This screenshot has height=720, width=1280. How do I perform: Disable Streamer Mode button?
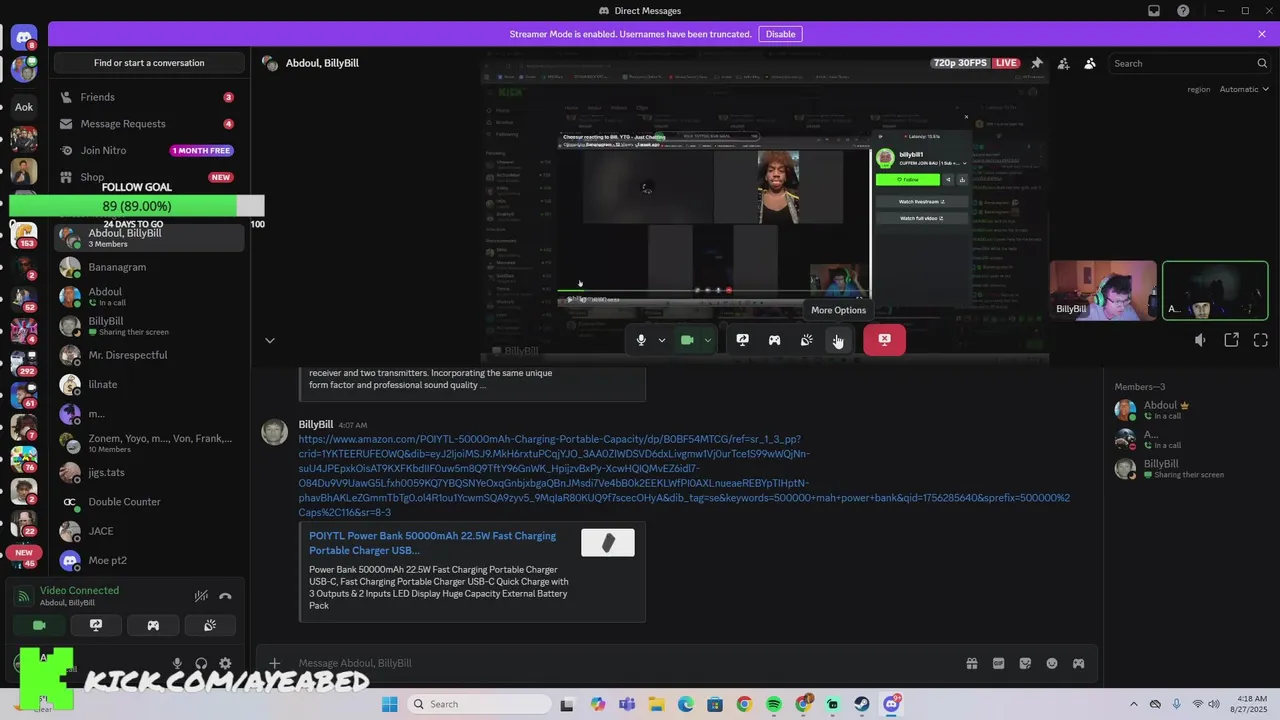click(780, 34)
